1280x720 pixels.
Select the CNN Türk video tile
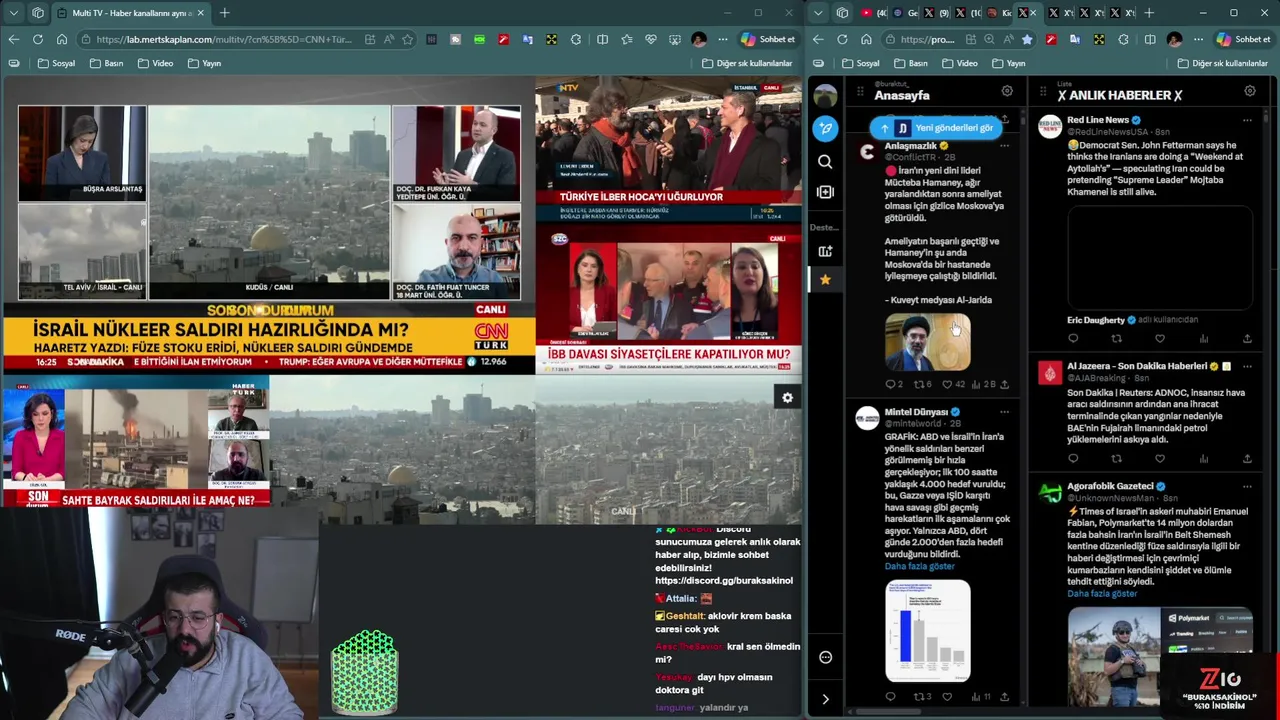pos(269,226)
